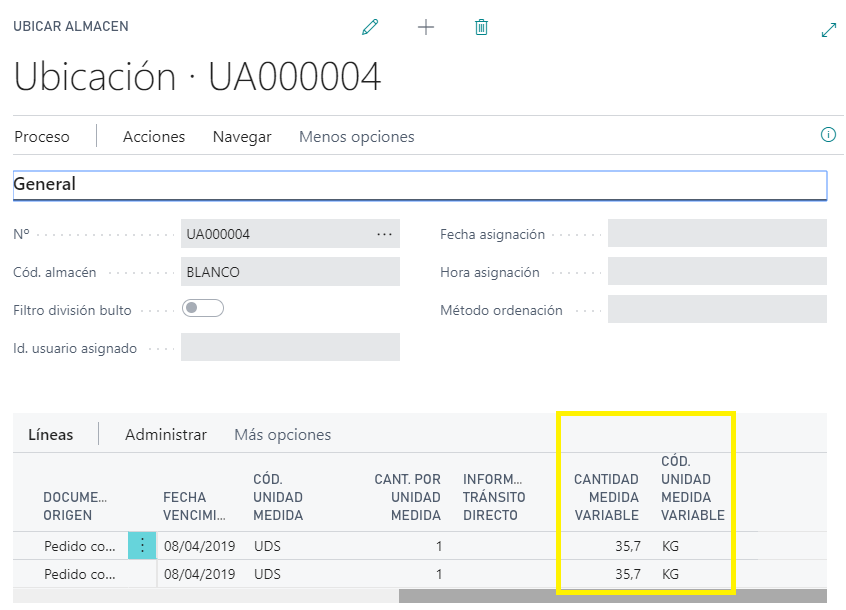Click the UBICAR ALMACEN breadcrumb title
Screen dimensions: 846x610
71,26
